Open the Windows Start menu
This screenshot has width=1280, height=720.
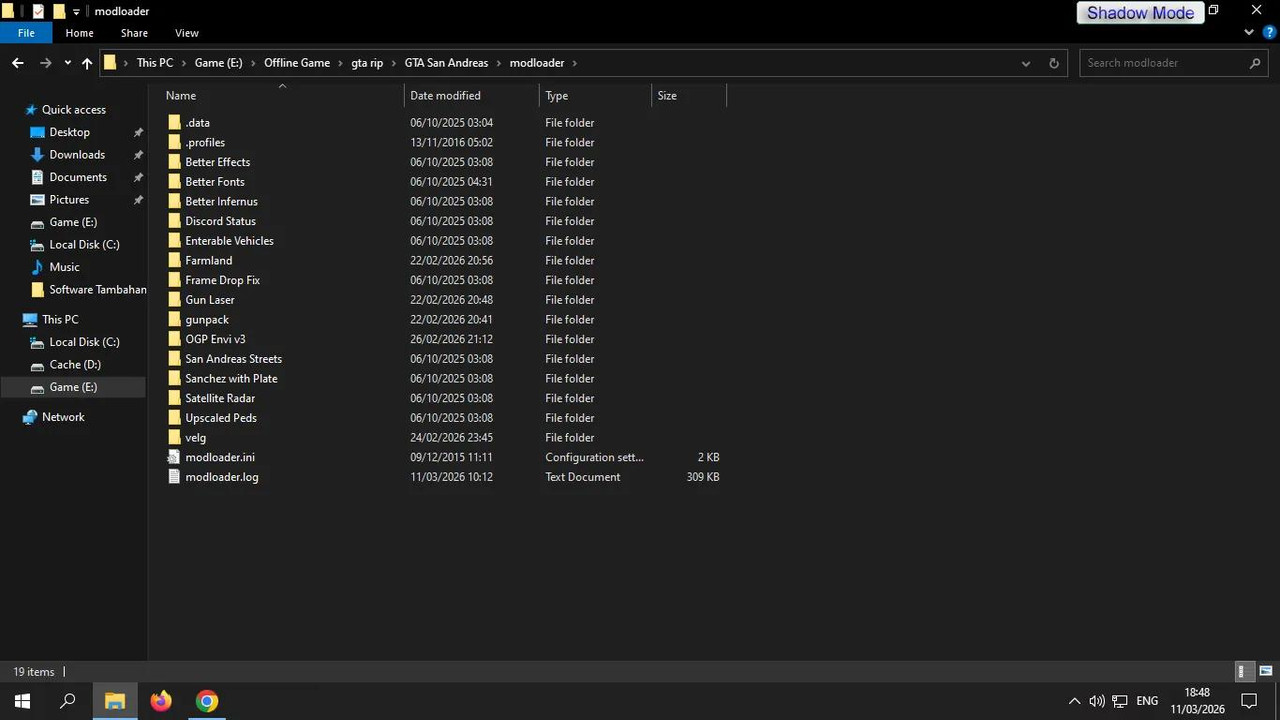coord(22,701)
